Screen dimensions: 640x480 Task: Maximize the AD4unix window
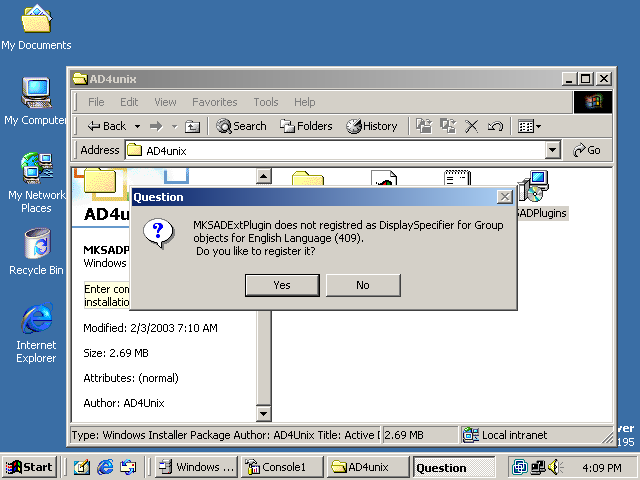point(586,78)
